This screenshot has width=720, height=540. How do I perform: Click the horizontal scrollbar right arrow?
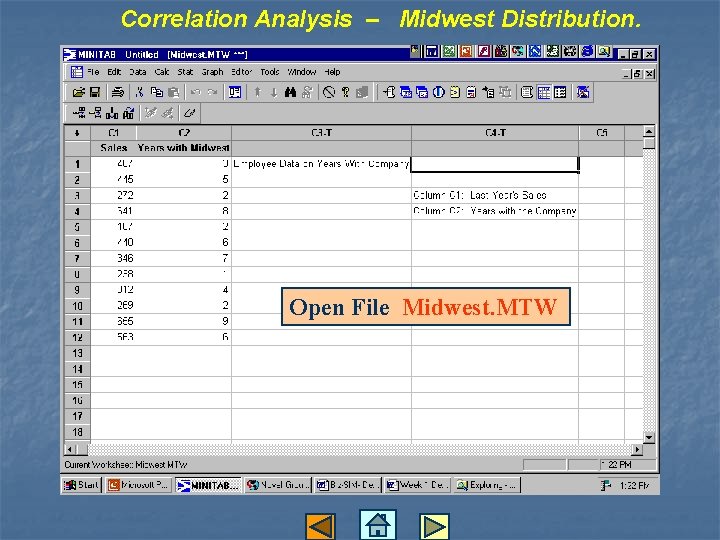pos(637,449)
